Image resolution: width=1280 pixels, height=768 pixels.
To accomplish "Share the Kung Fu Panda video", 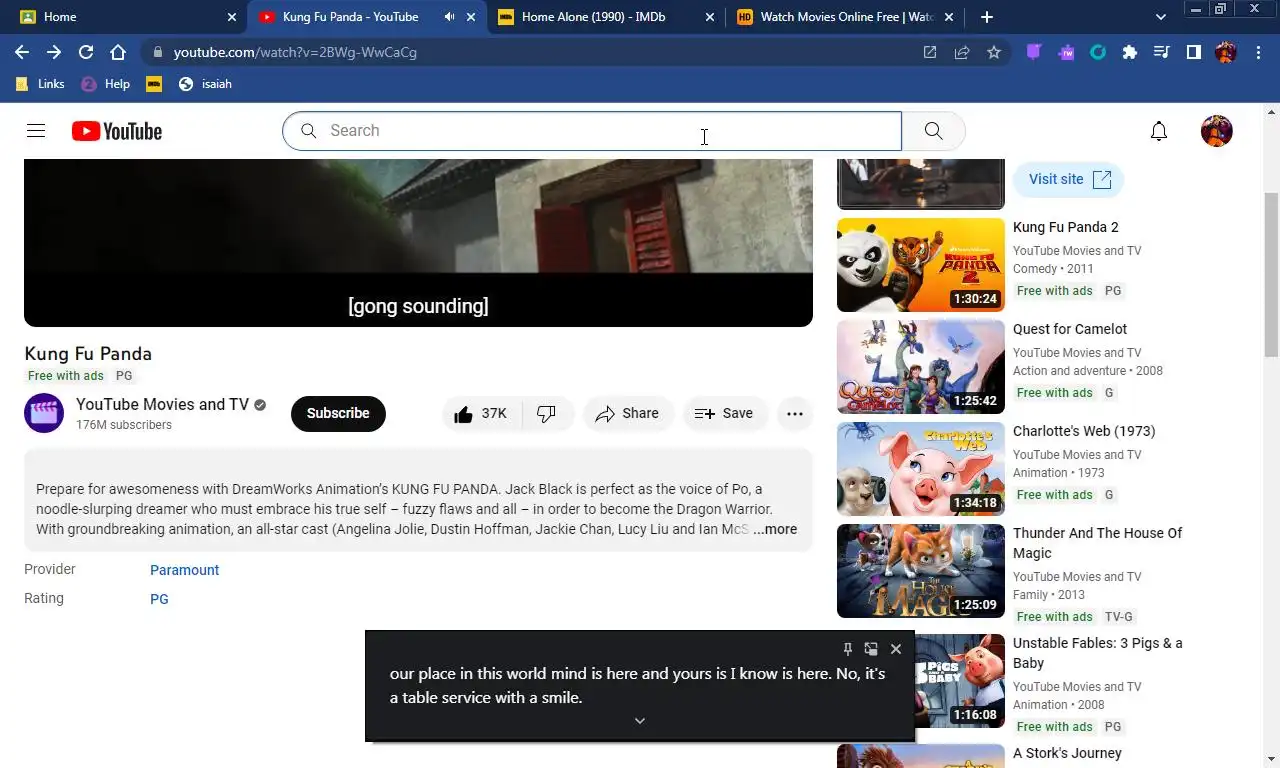I will point(627,414).
